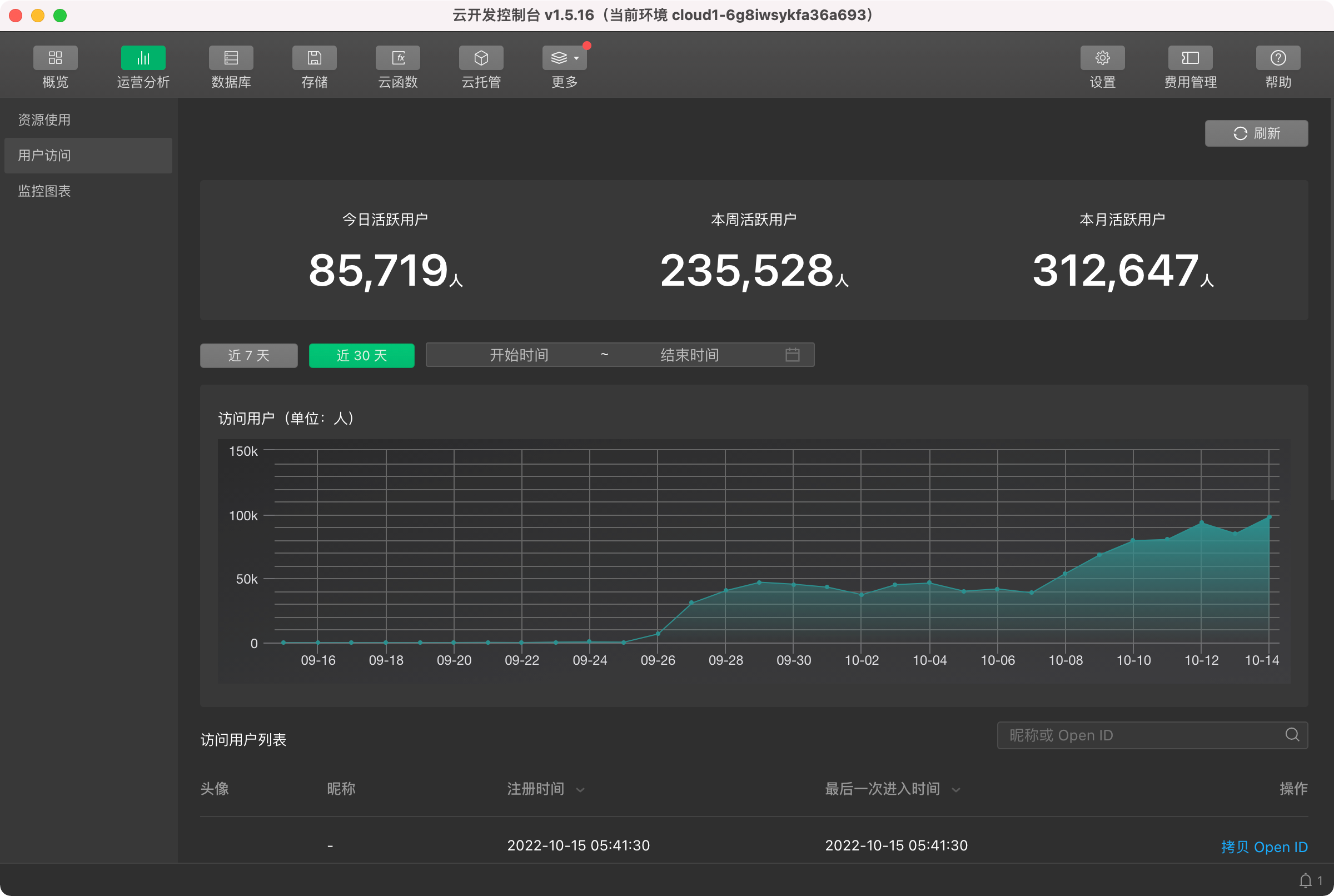Click the notification bell in status bar

[1306, 880]
